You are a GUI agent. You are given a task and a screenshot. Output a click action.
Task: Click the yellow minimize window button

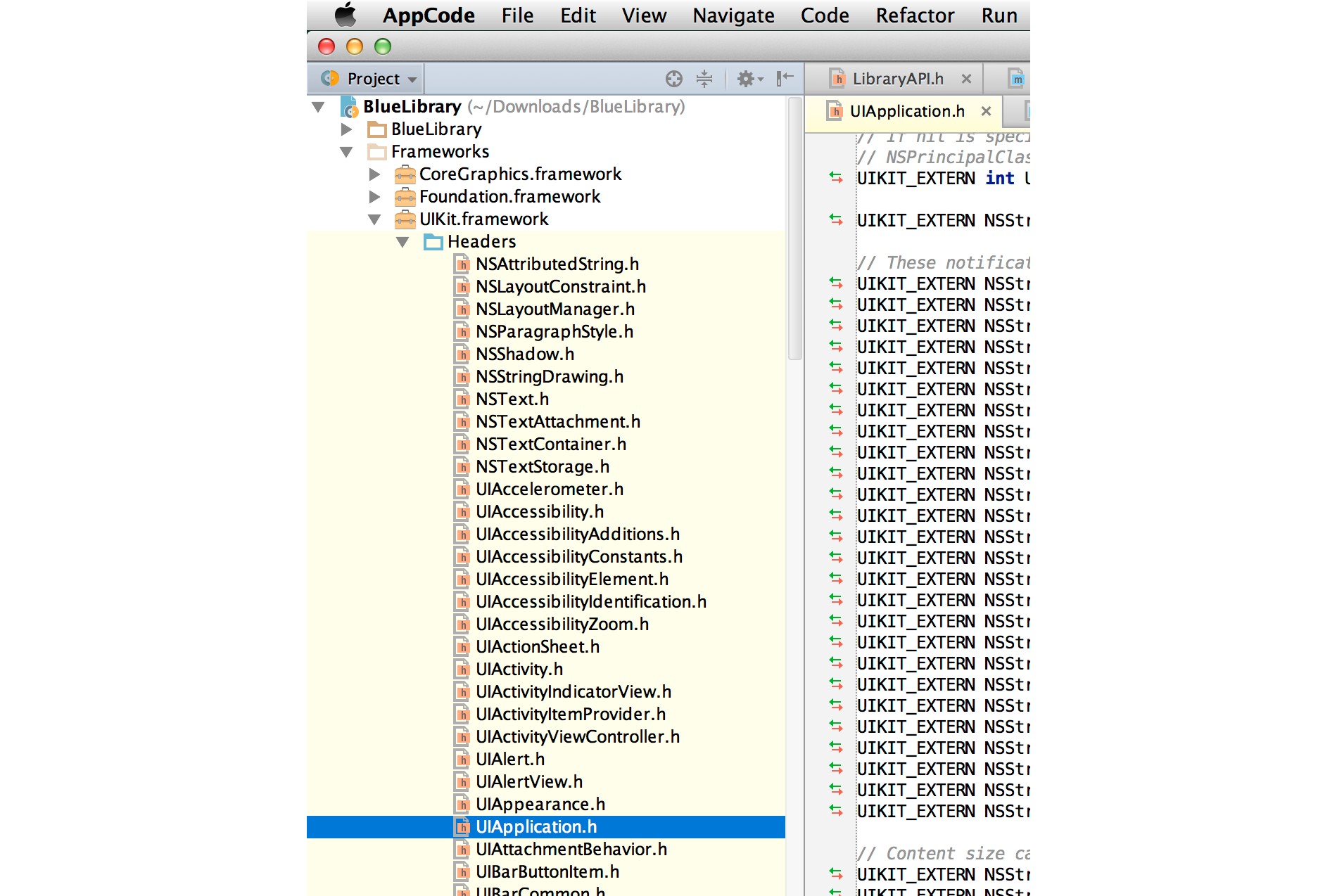[354, 47]
